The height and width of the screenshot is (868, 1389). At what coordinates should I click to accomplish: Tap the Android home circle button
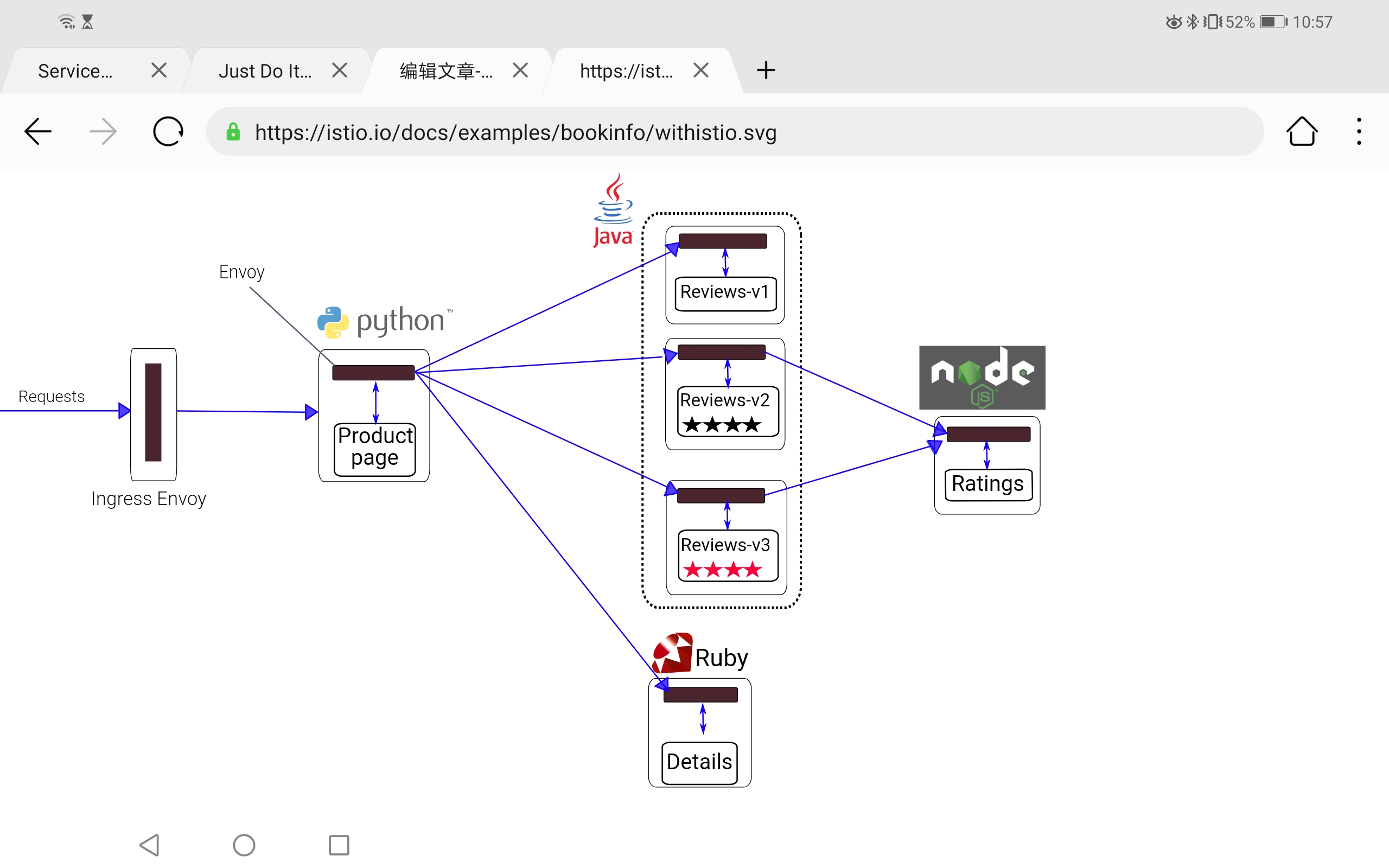pyautogui.click(x=244, y=845)
